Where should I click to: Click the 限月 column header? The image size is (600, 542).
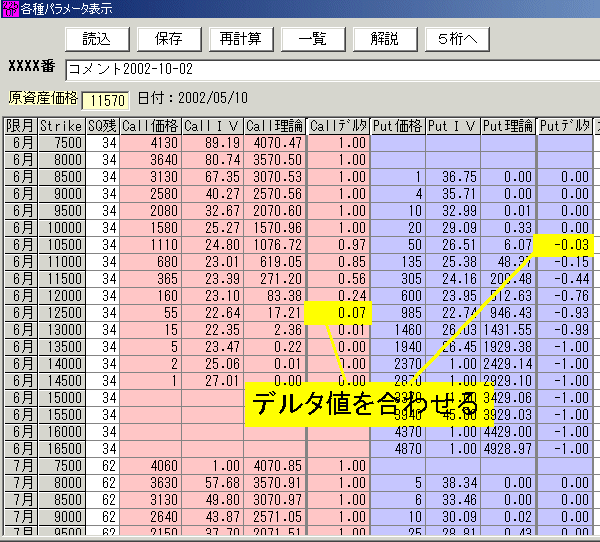pos(21,126)
